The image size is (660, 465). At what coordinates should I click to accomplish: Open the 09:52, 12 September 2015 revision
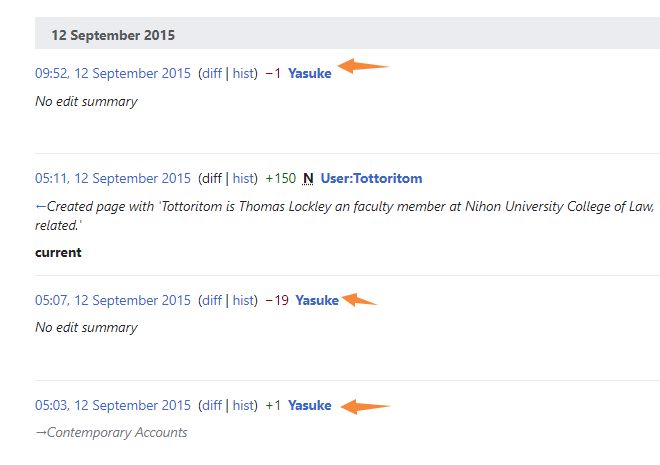[112, 73]
